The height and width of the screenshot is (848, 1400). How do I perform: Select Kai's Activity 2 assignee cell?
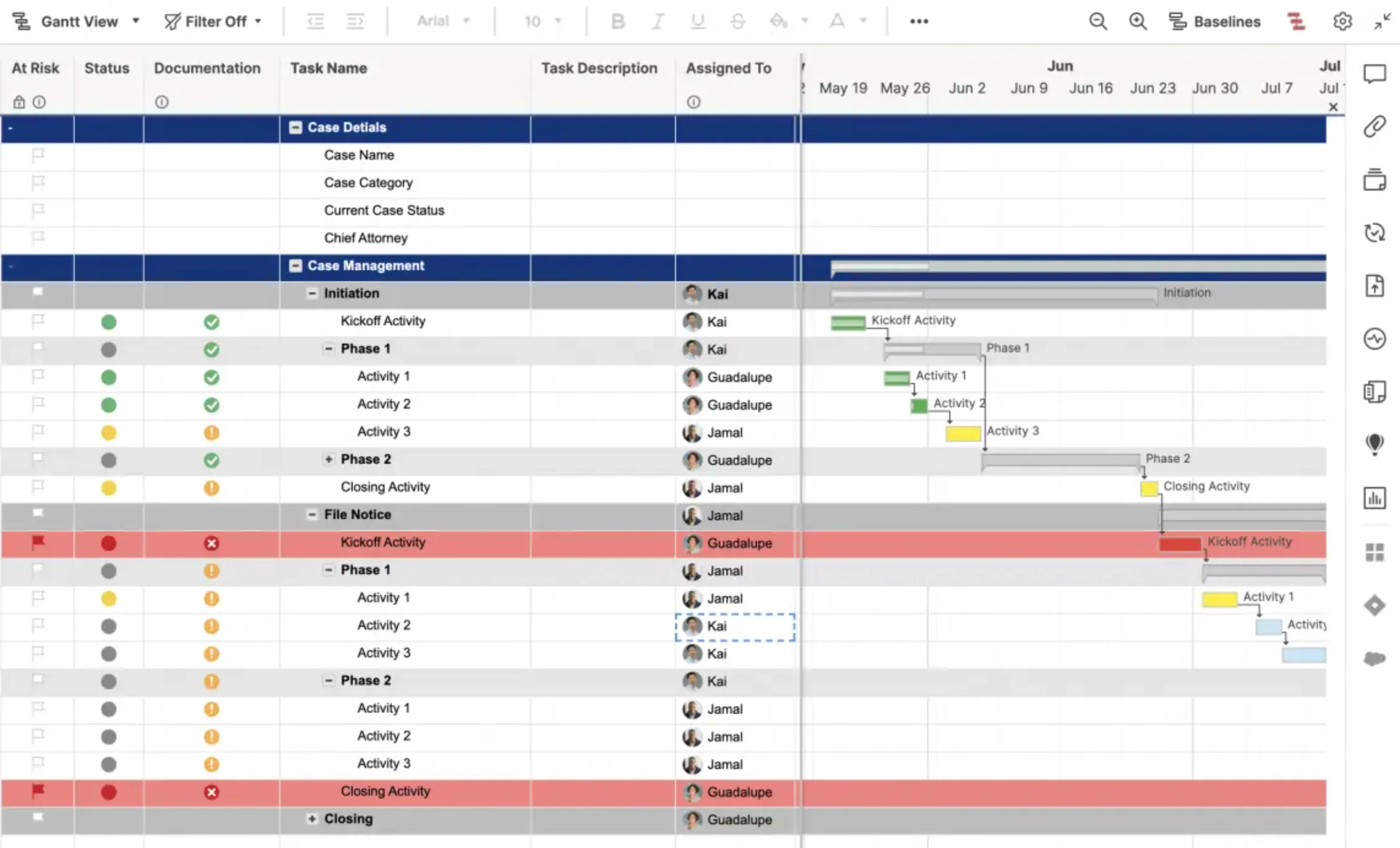(734, 626)
